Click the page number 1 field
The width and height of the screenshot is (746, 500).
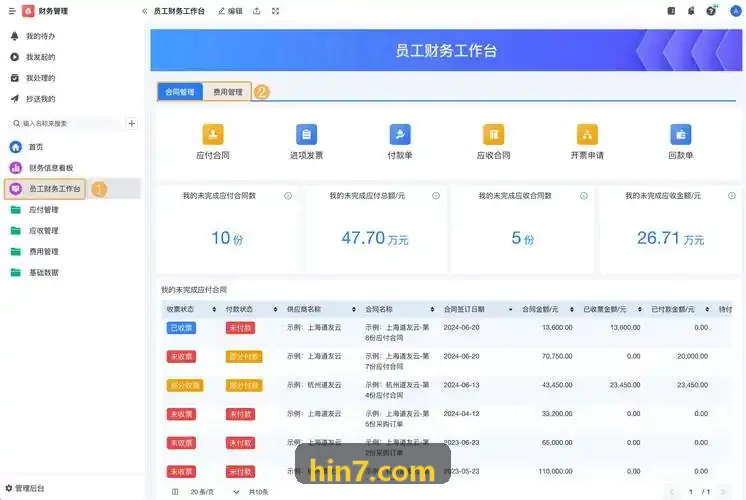tap(691, 492)
